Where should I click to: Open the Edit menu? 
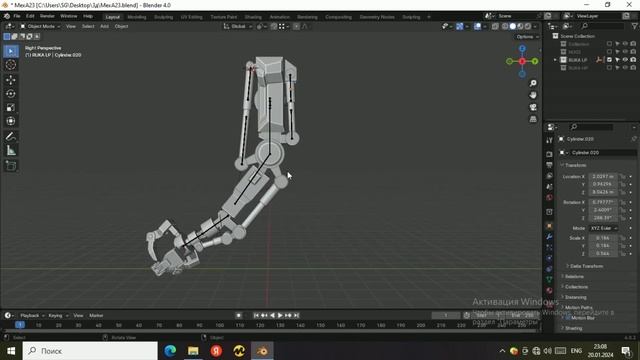[x=30, y=16]
